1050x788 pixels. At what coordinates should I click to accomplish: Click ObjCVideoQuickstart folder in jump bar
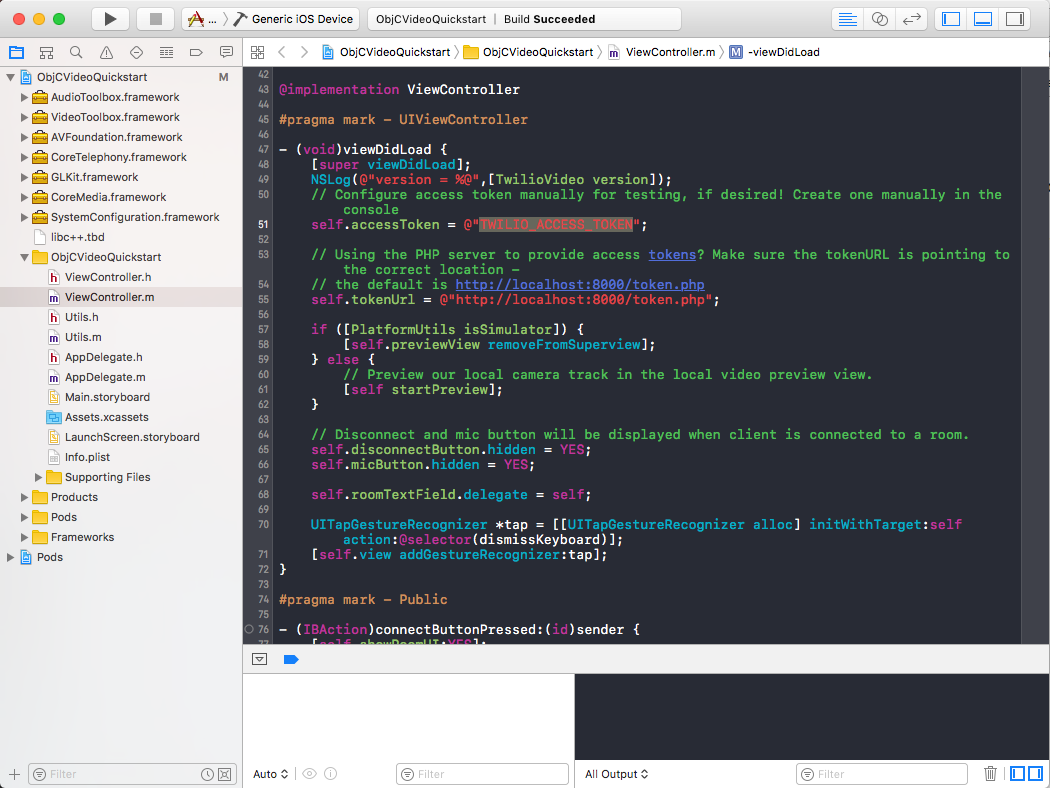tap(529, 52)
